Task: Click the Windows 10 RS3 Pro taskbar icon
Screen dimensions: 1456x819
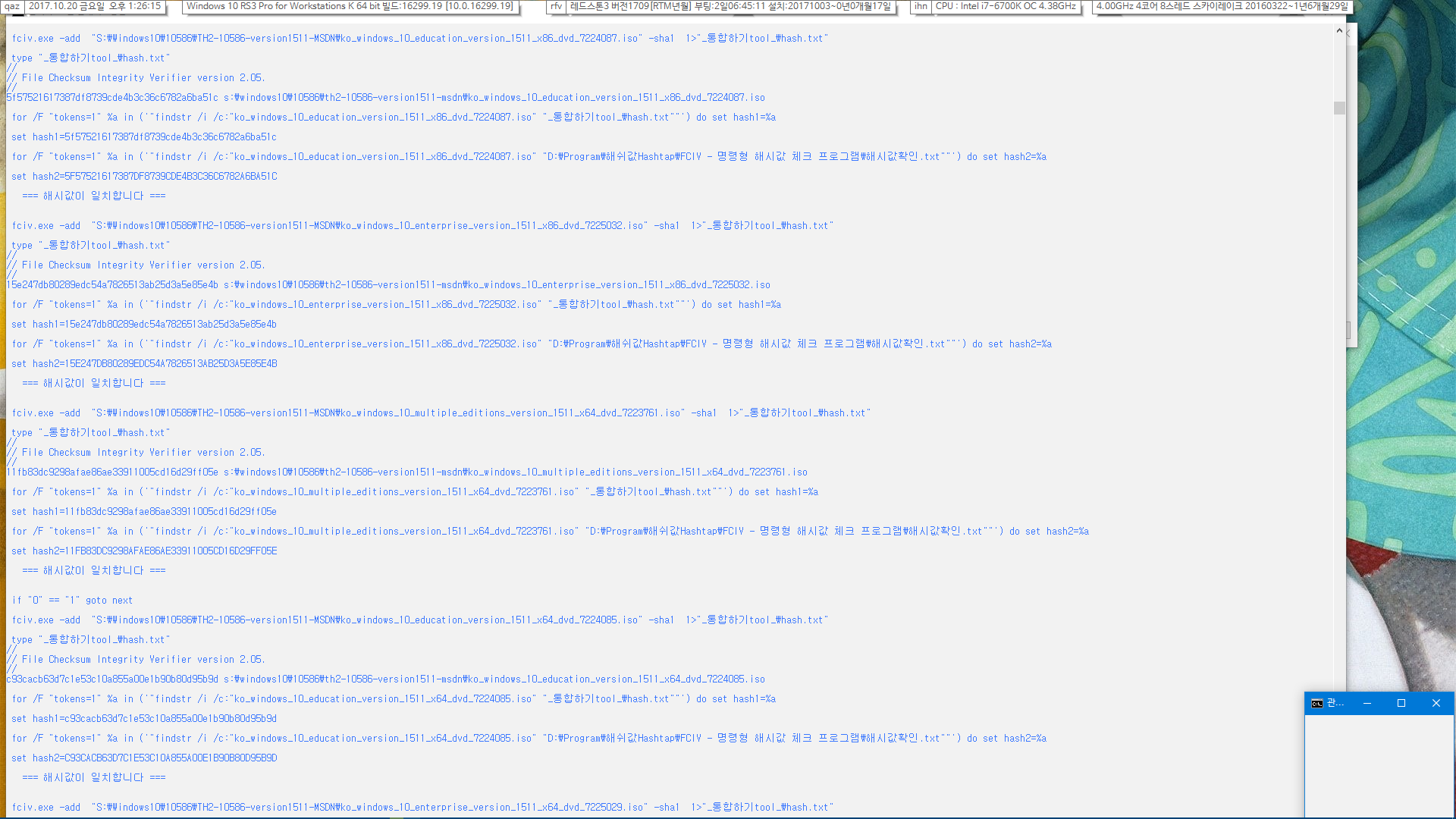Action: [350, 7]
